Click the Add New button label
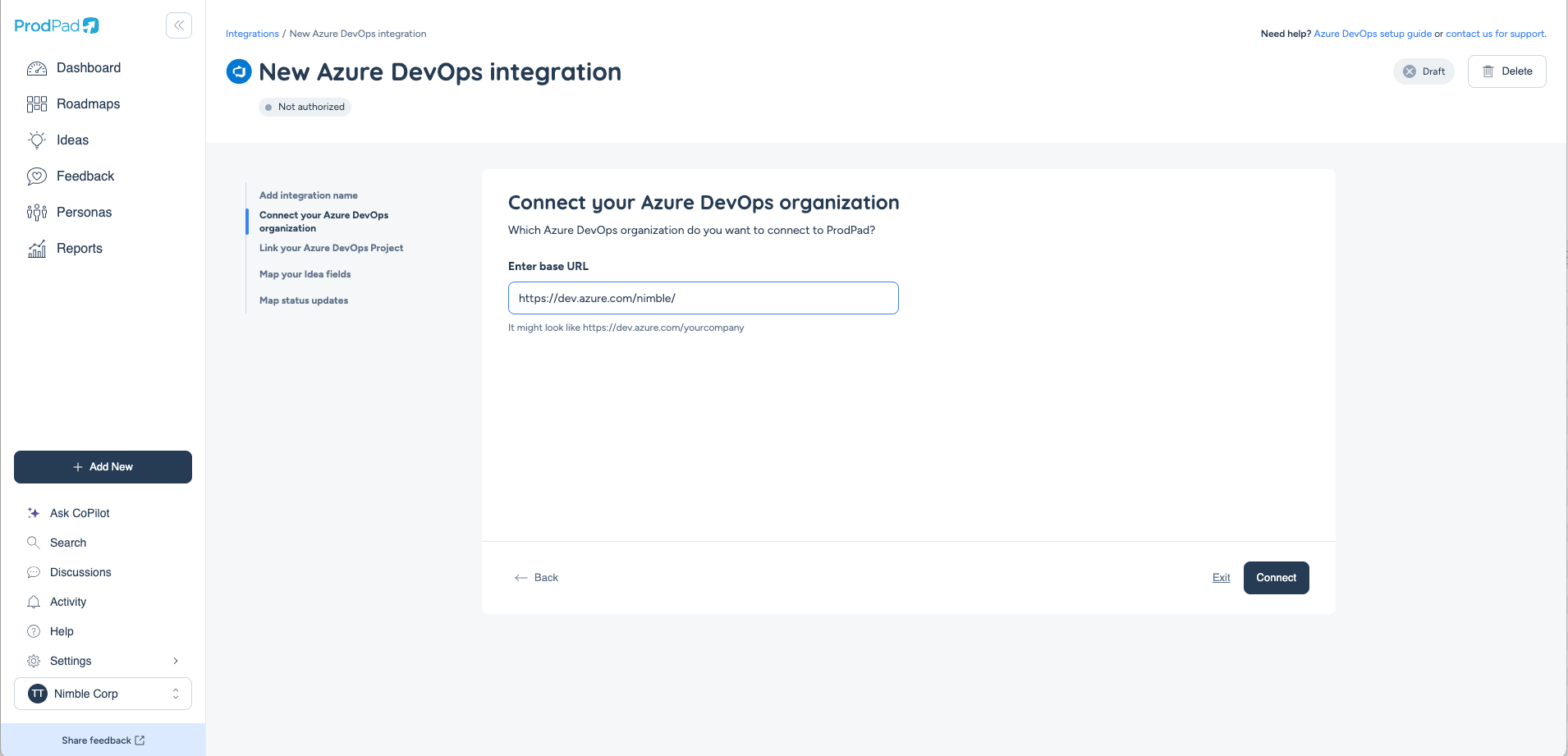 click(x=111, y=467)
